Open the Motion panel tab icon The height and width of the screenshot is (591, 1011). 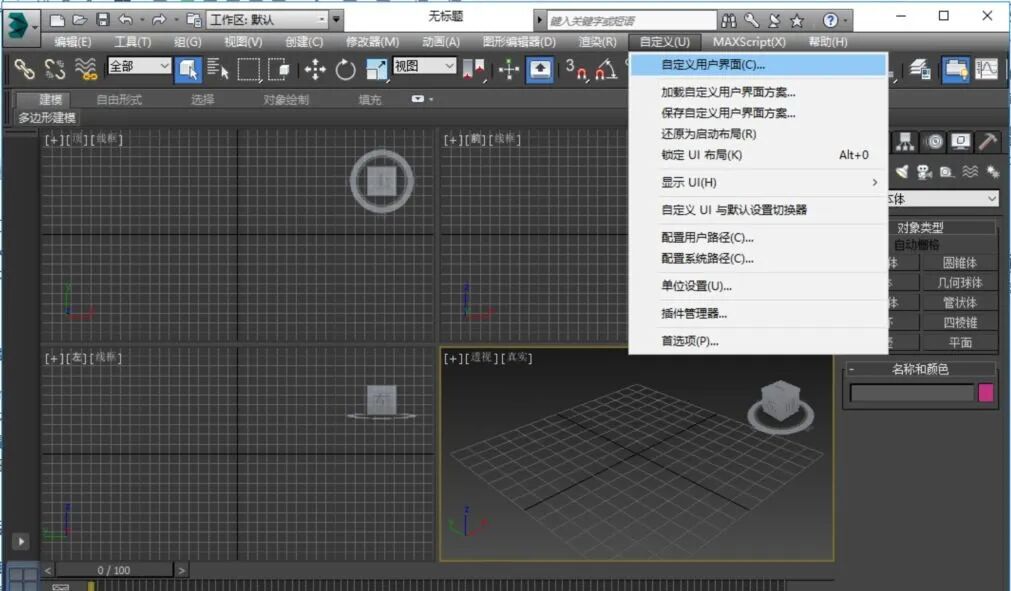click(934, 142)
